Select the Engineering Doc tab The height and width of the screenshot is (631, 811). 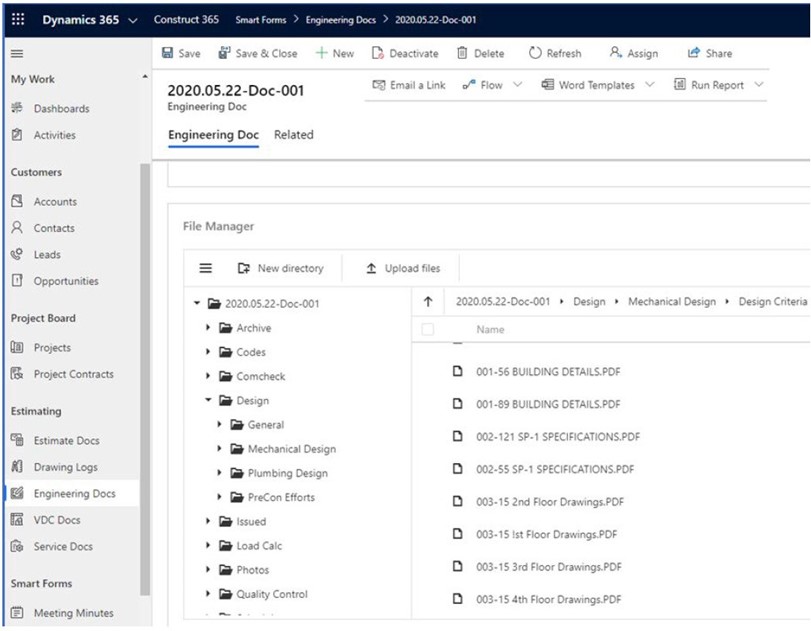pos(213,135)
